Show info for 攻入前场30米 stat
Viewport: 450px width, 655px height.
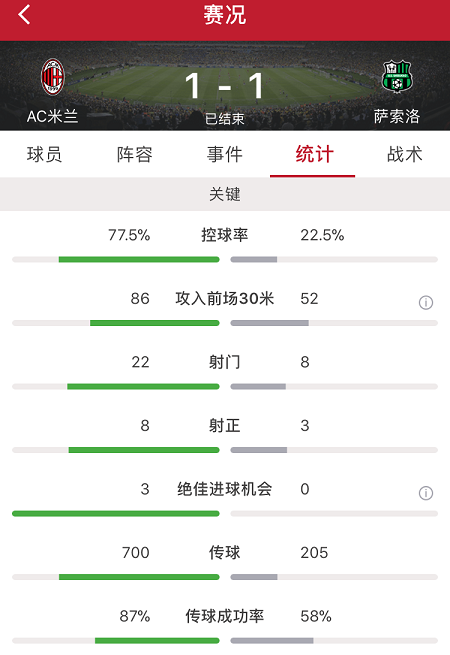[426, 302]
